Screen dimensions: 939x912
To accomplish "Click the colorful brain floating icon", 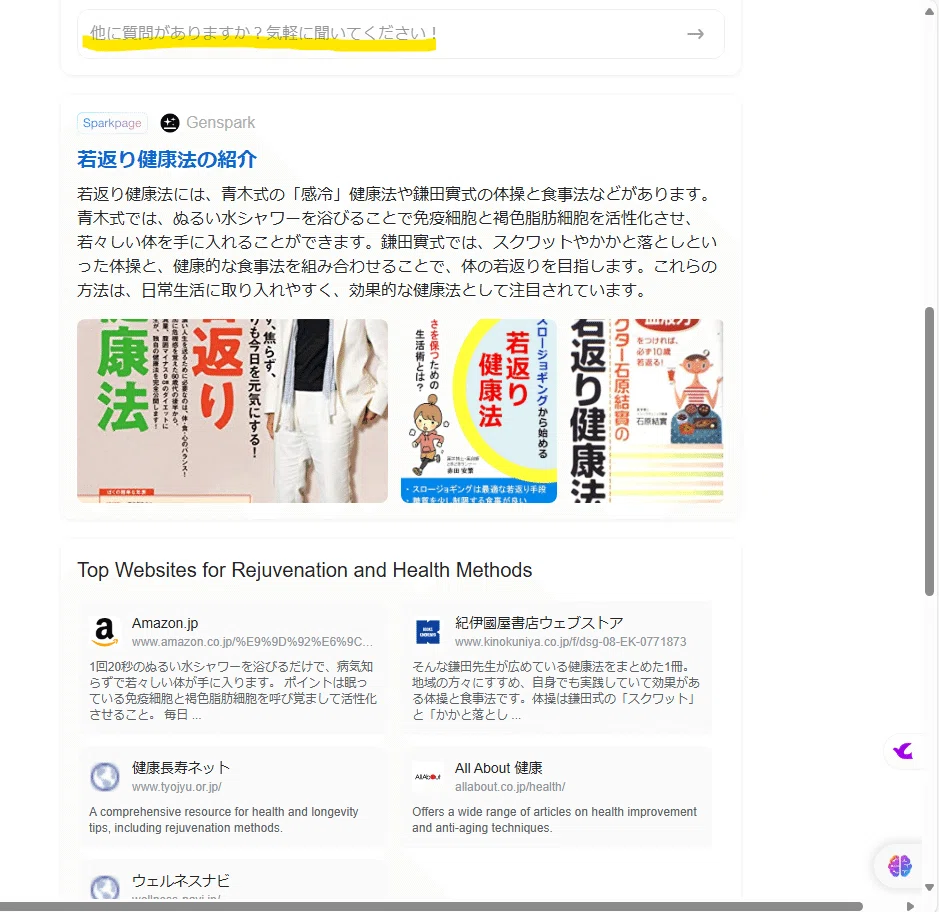I will coord(899,865).
